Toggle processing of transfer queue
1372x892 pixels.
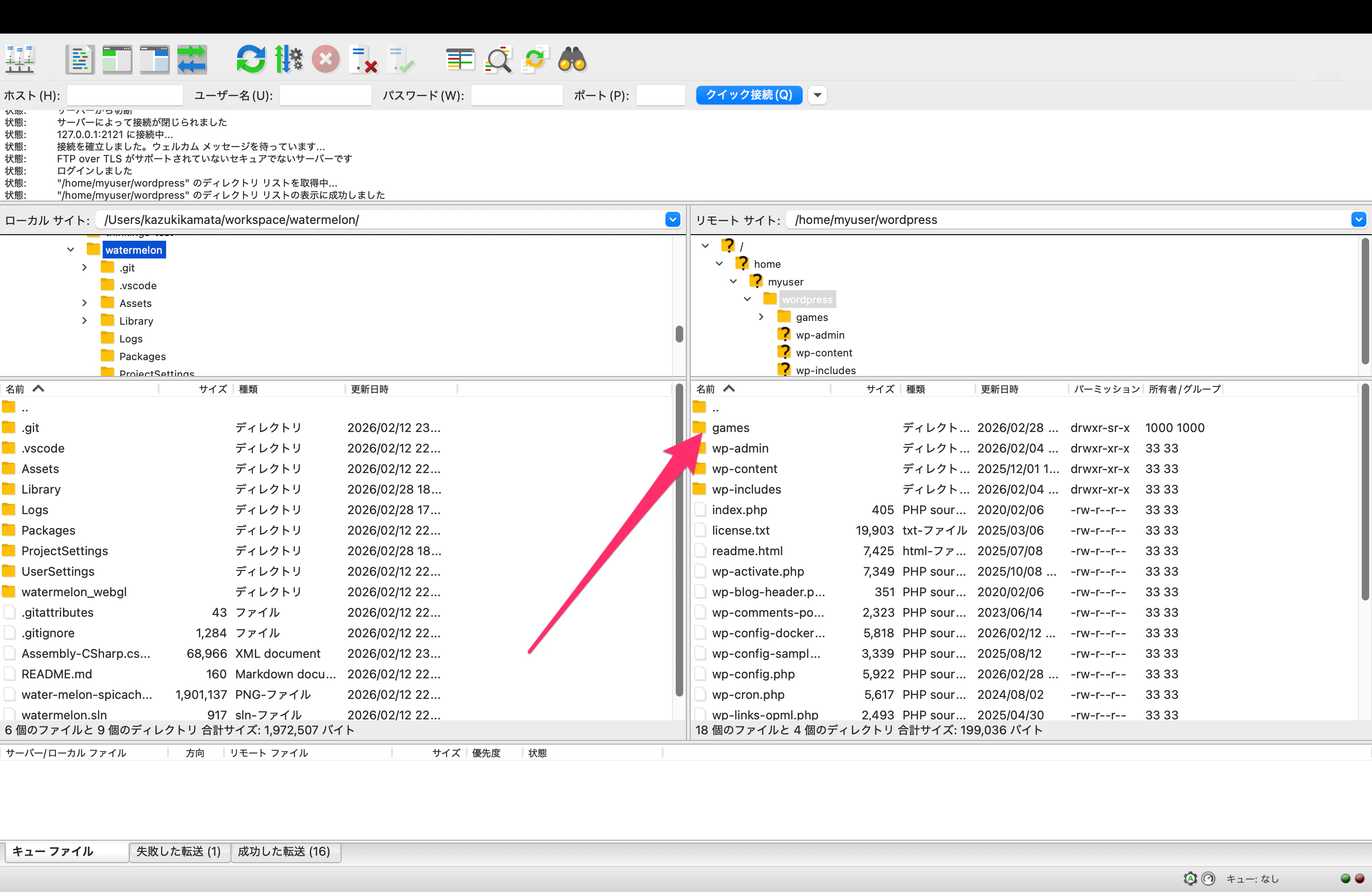pos(288,59)
